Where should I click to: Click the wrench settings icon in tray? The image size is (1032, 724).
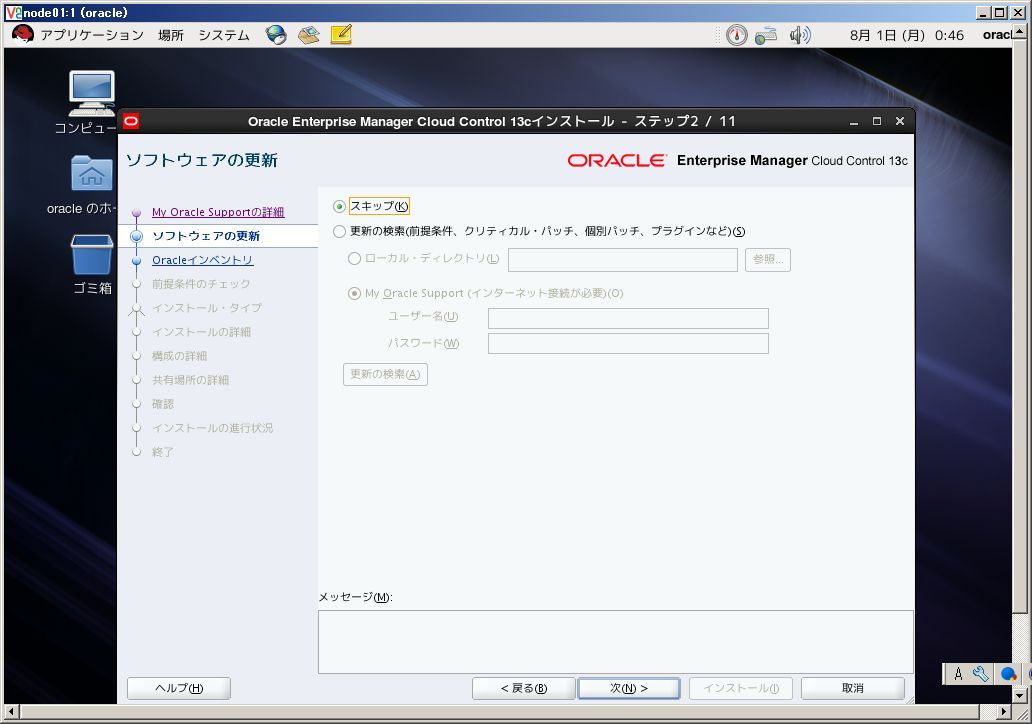point(981,674)
